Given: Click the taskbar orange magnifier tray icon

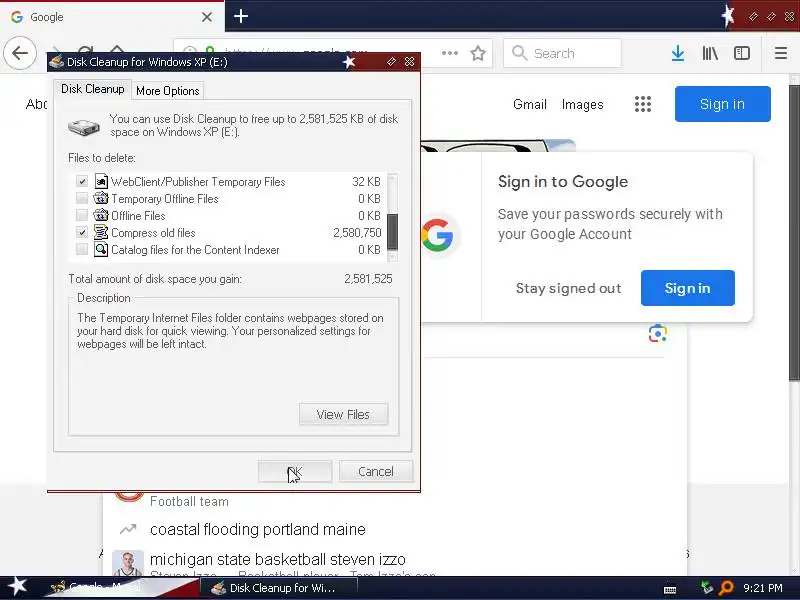Looking at the screenshot, I should click(x=726, y=588).
